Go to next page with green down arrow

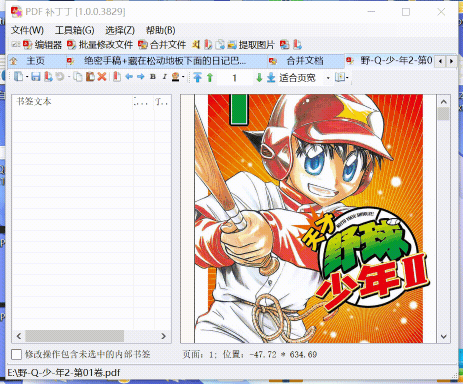pos(259,78)
